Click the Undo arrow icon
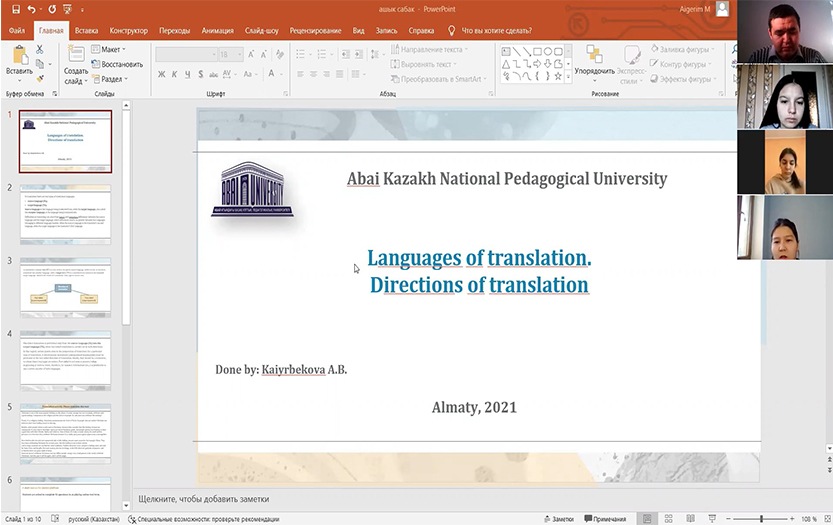 coord(32,9)
